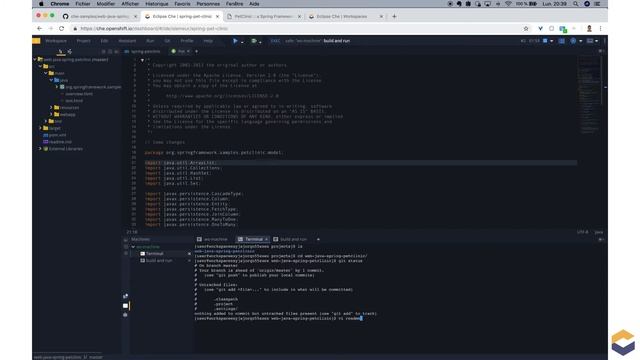Image resolution: width=640 pixels, height=360 pixels.
Task: Click the spring-petclinic editor tab
Action: coord(142,51)
